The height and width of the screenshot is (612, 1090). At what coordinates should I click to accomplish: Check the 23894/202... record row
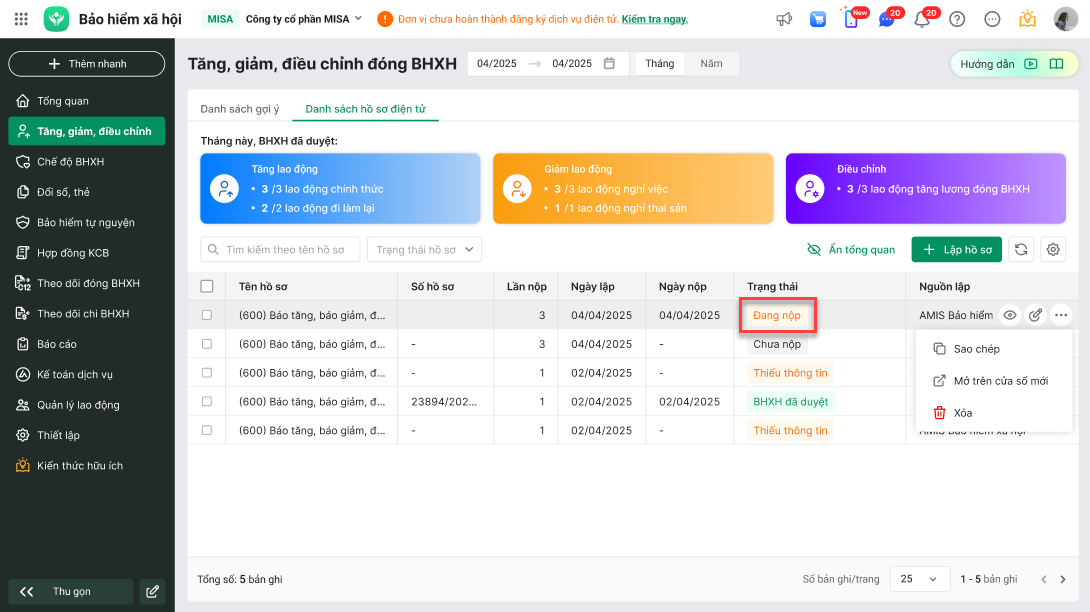pos(206,401)
